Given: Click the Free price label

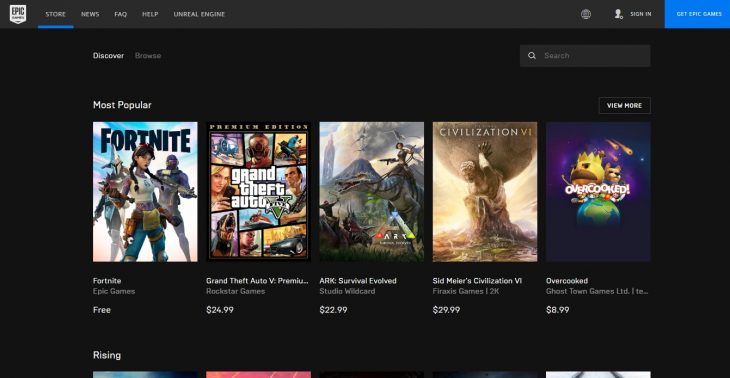Looking at the screenshot, I should pyautogui.click(x=102, y=310).
